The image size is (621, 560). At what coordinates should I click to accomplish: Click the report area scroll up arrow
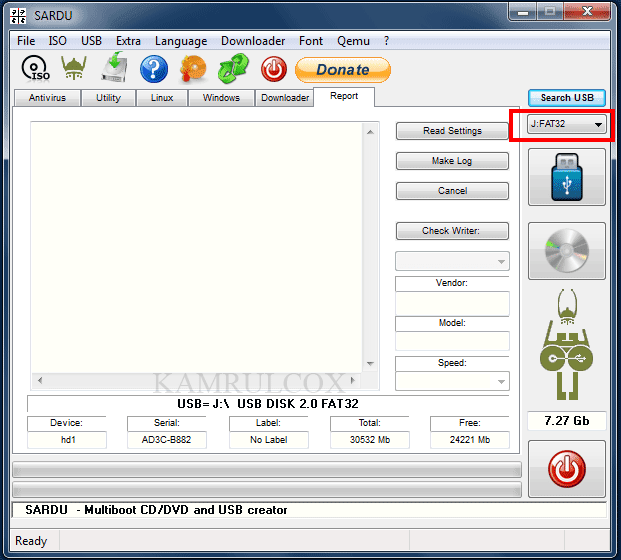(x=370, y=132)
